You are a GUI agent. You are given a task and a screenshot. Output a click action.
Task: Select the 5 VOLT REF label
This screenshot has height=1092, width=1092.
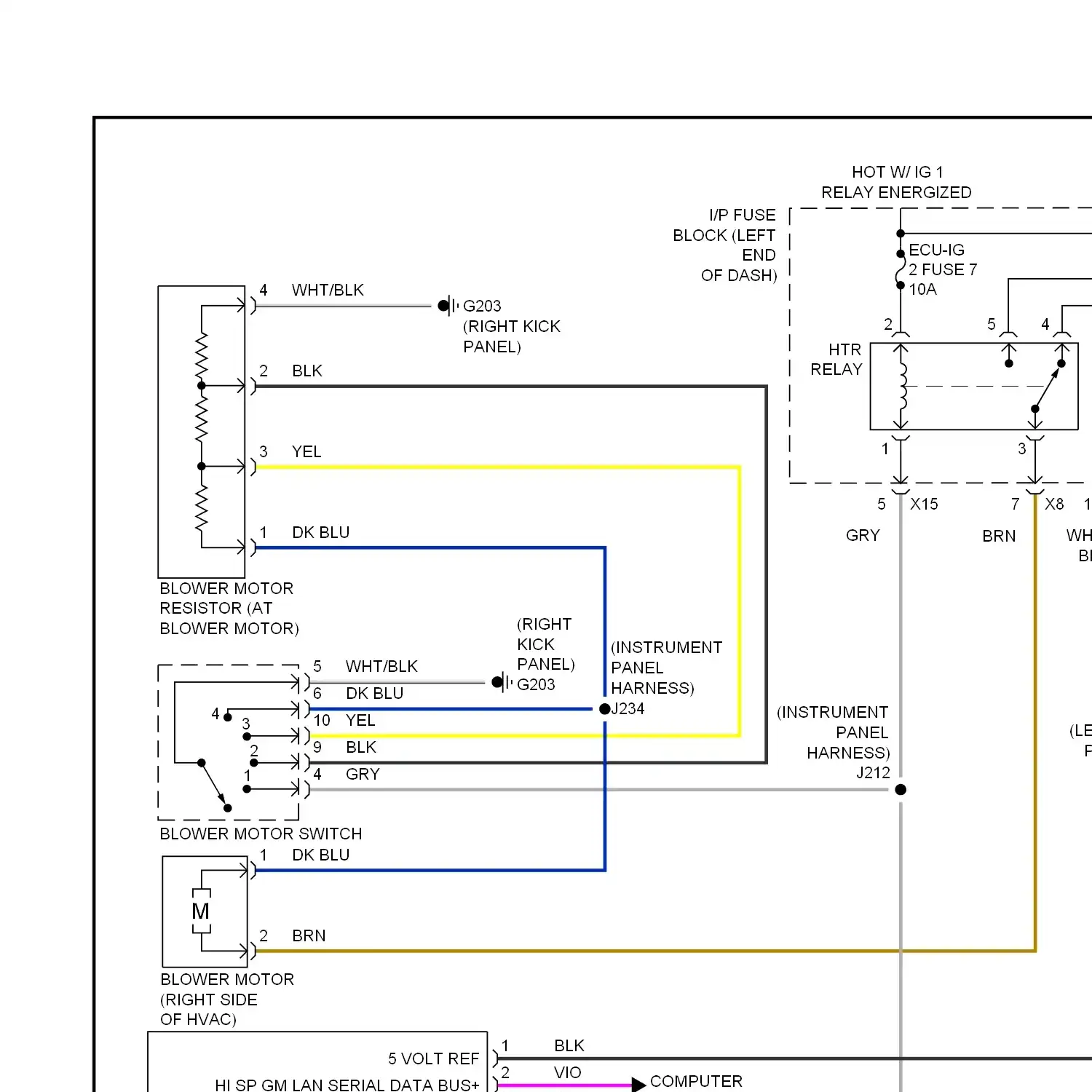tap(434, 1059)
